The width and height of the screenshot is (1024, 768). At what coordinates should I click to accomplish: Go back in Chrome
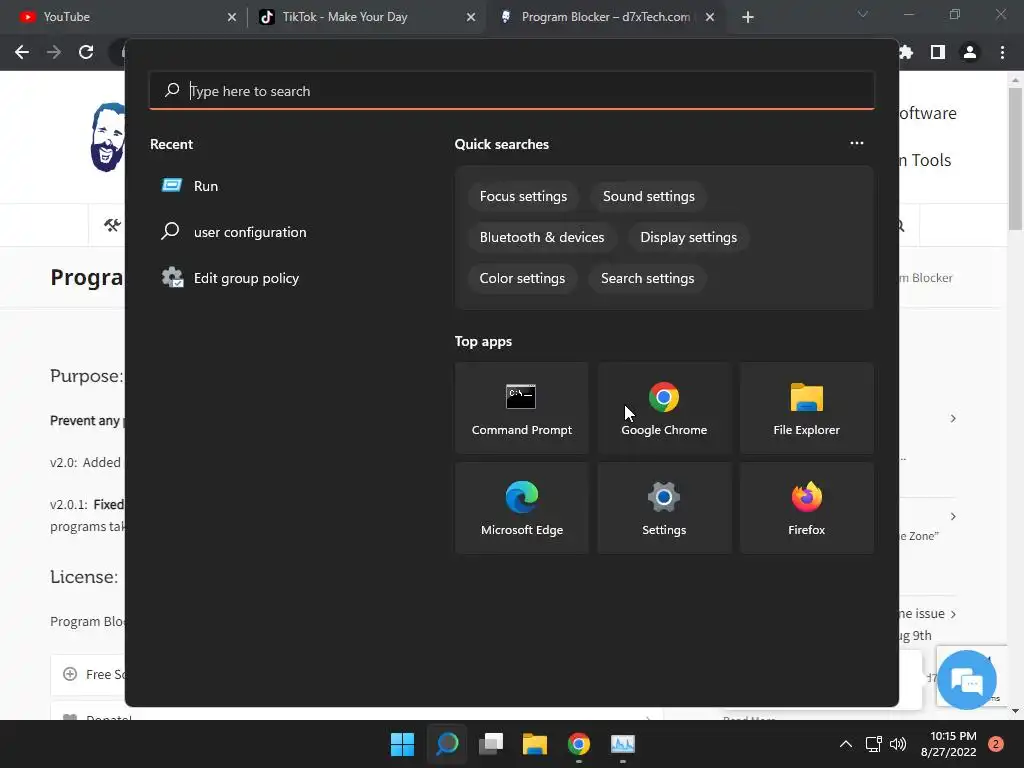point(22,52)
